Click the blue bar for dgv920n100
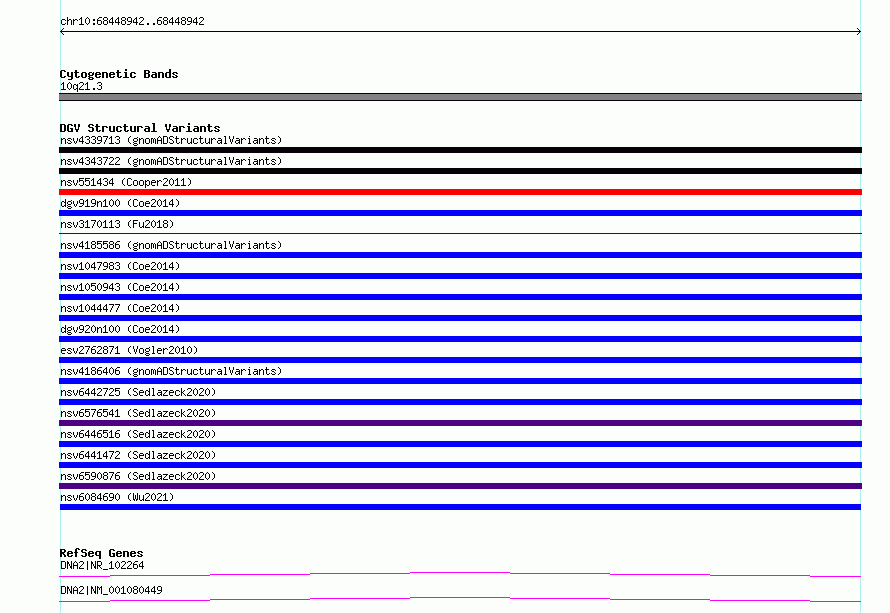890x613 pixels. (x=460, y=339)
